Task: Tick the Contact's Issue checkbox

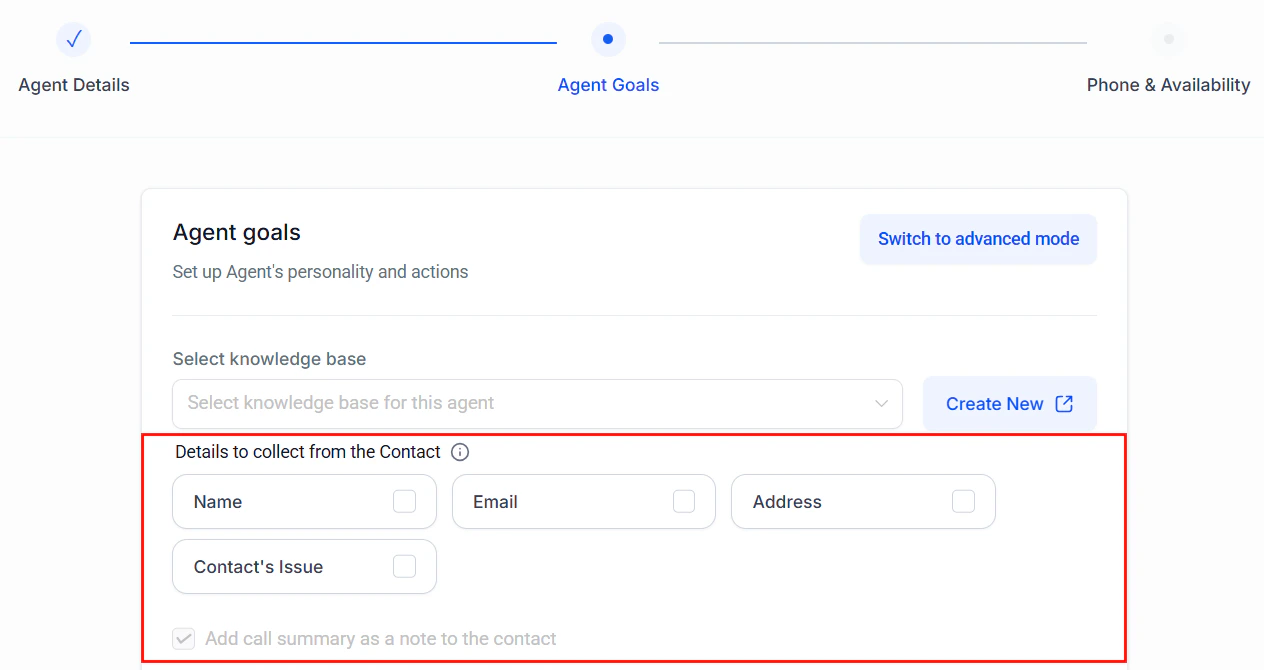Action: (404, 566)
